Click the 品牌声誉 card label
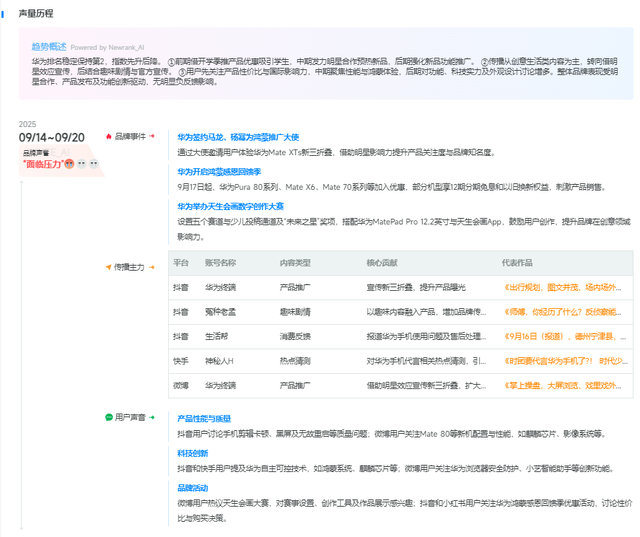This screenshot has height=537, width=640. tap(36, 153)
